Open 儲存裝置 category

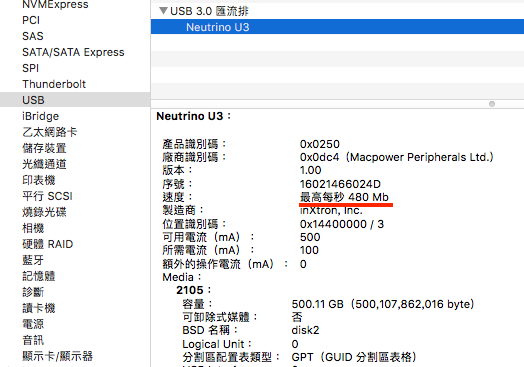click(x=44, y=148)
